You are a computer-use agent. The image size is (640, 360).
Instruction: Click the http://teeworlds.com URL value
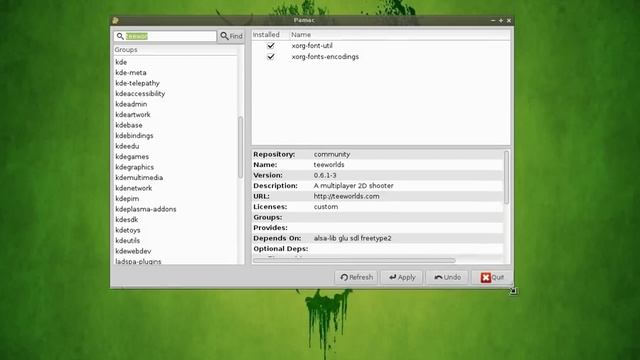[x=346, y=196]
